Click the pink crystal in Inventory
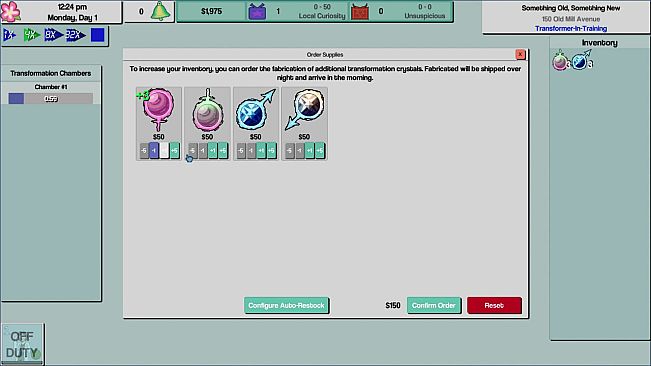The width and height of the screenshot is (651, 366). 560,62
